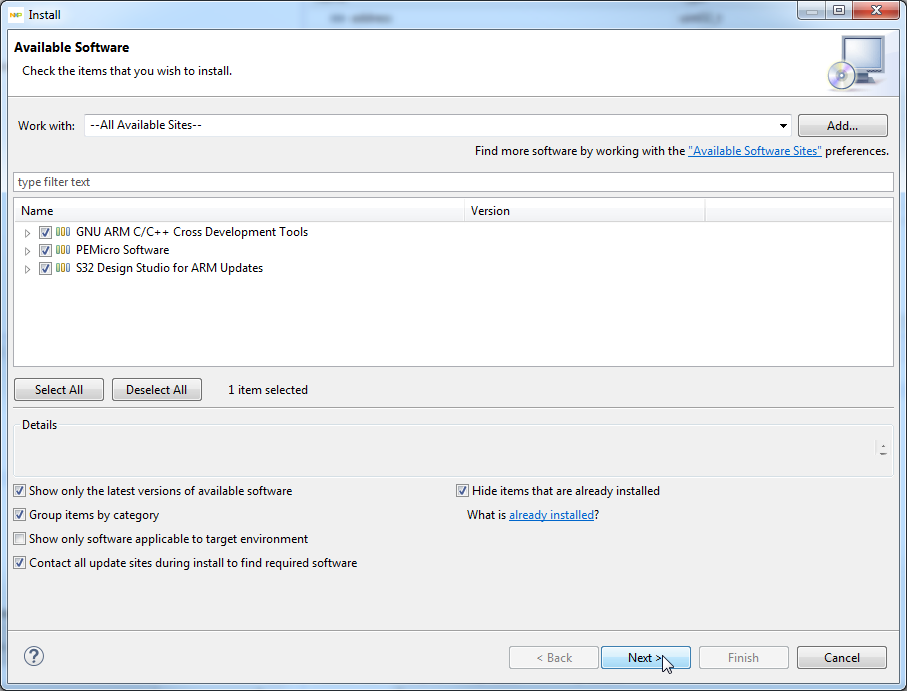907x691 pixels.
Task: Toggle Hide items that are already installed
Action: pyautogui.click(x=462, y=491)
